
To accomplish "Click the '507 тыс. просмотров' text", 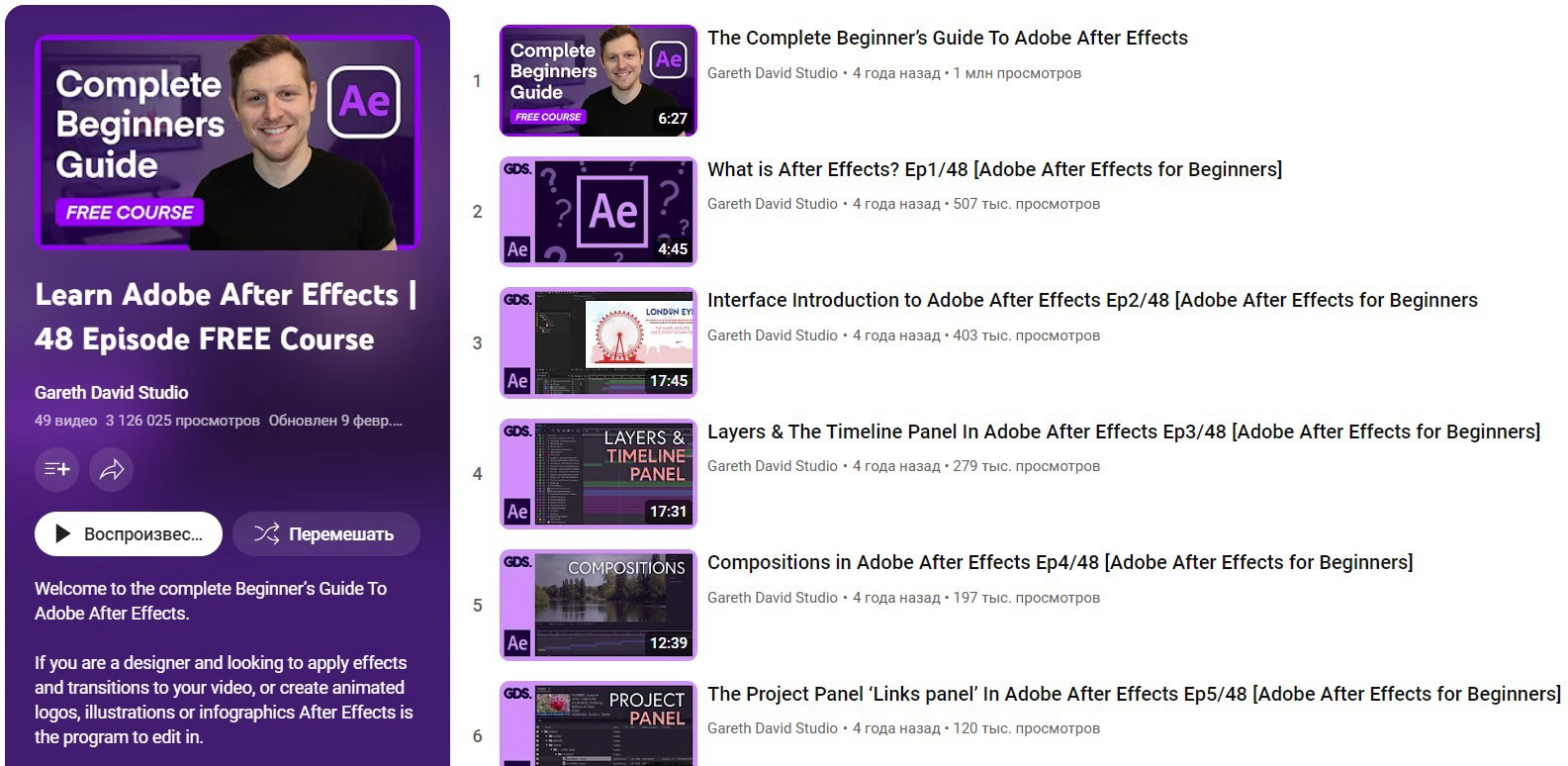I will (x=1026, y=204).
